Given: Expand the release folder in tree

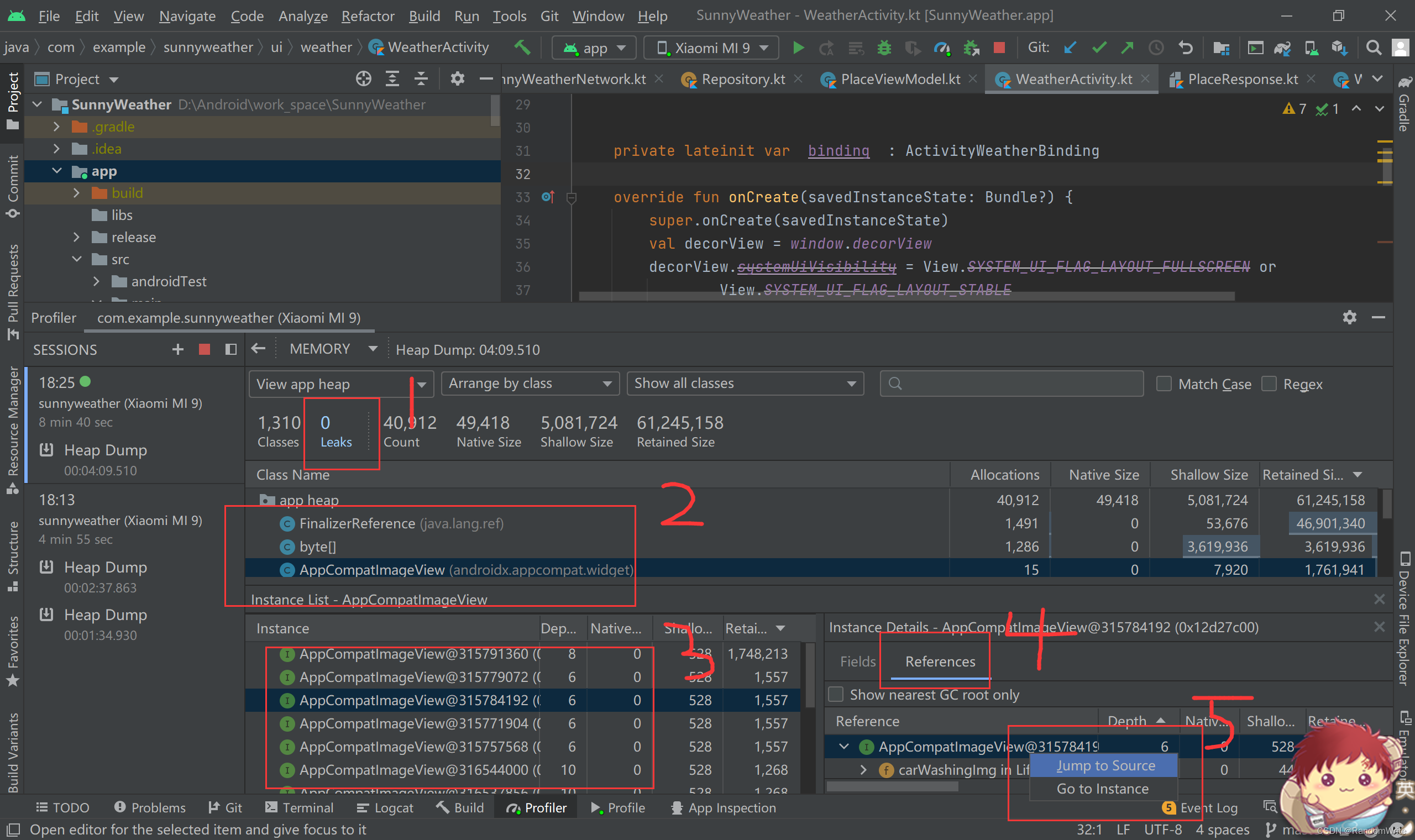Looking at the screenshot, I should click(x=77, y=237).
